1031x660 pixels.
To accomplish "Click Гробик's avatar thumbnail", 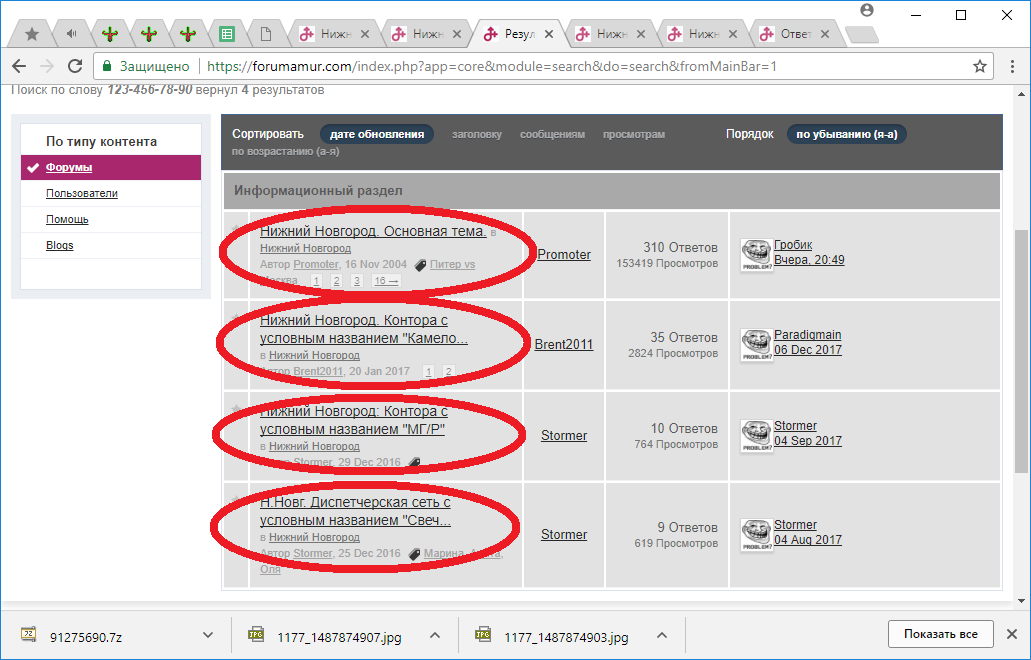I will point(755,254).
